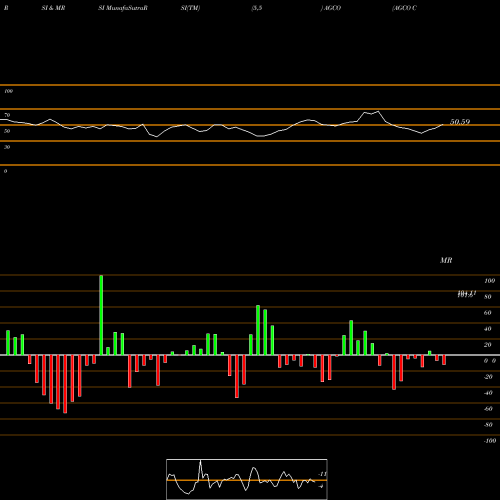Click the MR panel title label

coord(446,260)
